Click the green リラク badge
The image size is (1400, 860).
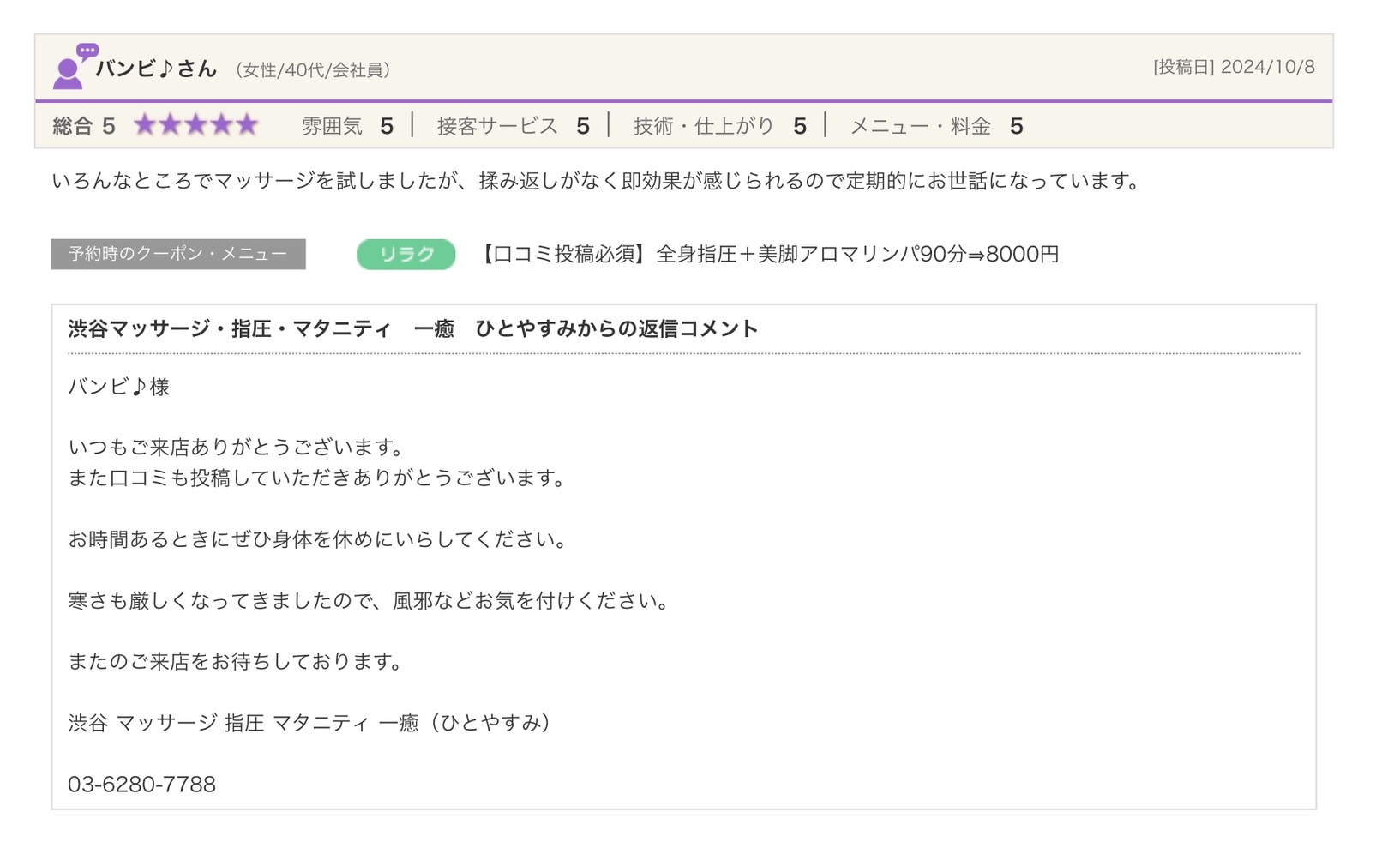406,254
